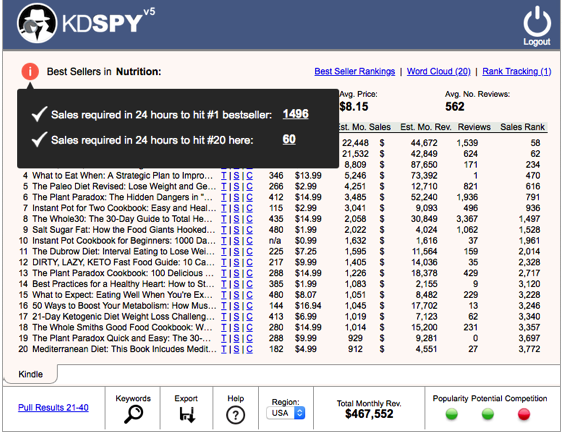Viewport: 562px width, 434px height.
Task: Click T link for Plant Paradox Cookbook row
Action: tap(224, 273)
